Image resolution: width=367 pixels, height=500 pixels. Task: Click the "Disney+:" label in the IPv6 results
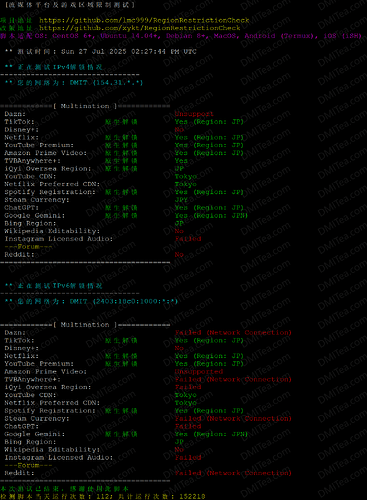(x=21, y=348)
